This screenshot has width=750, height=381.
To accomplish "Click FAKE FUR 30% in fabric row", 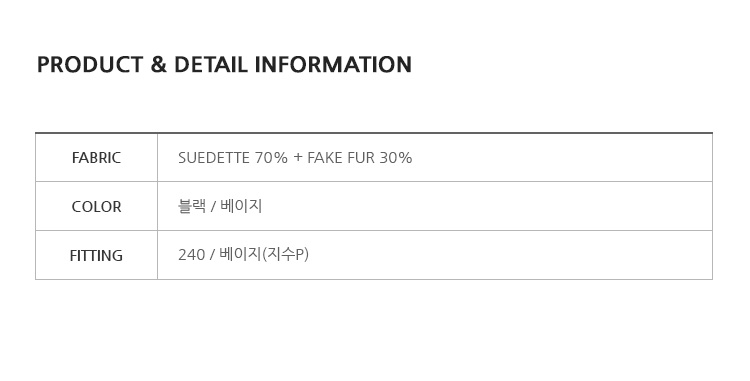I will (360, 158).
